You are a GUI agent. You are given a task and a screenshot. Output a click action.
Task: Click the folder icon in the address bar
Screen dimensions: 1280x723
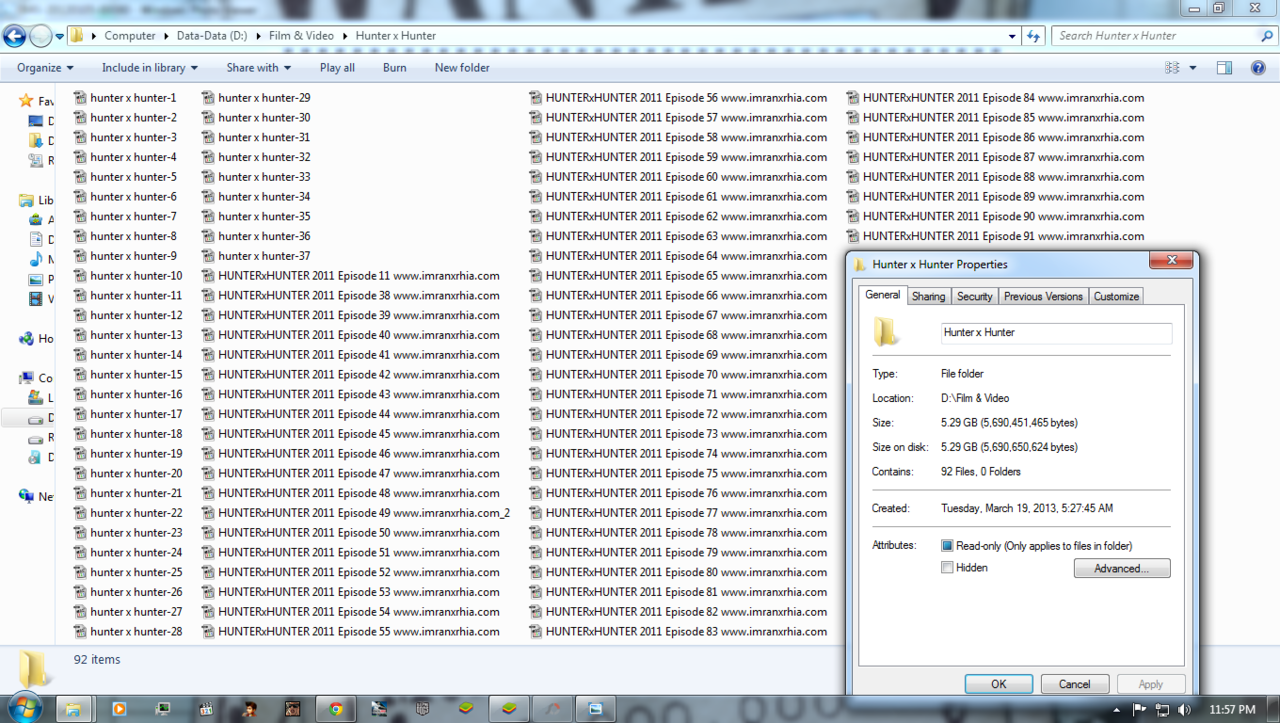pos(77,36)
